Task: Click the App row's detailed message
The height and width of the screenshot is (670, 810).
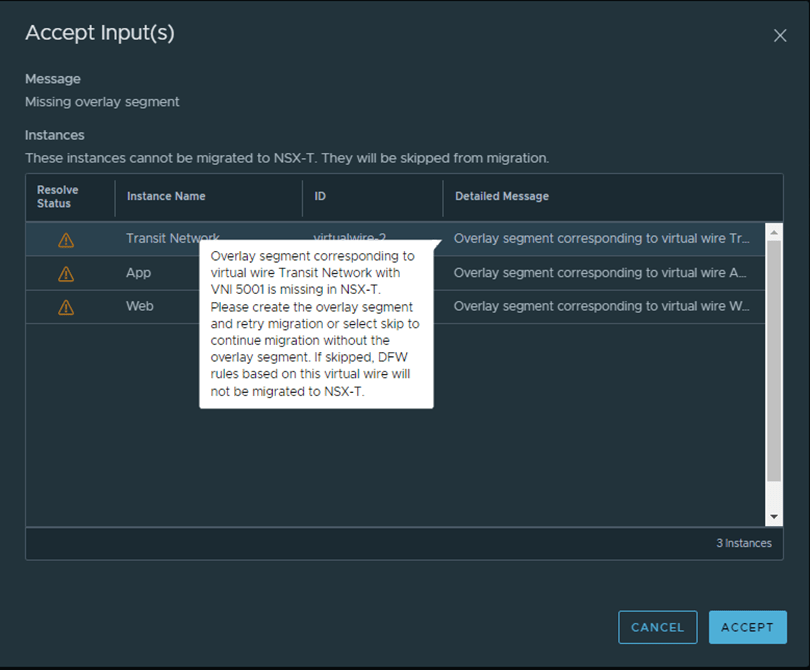Action: [601, 273]
